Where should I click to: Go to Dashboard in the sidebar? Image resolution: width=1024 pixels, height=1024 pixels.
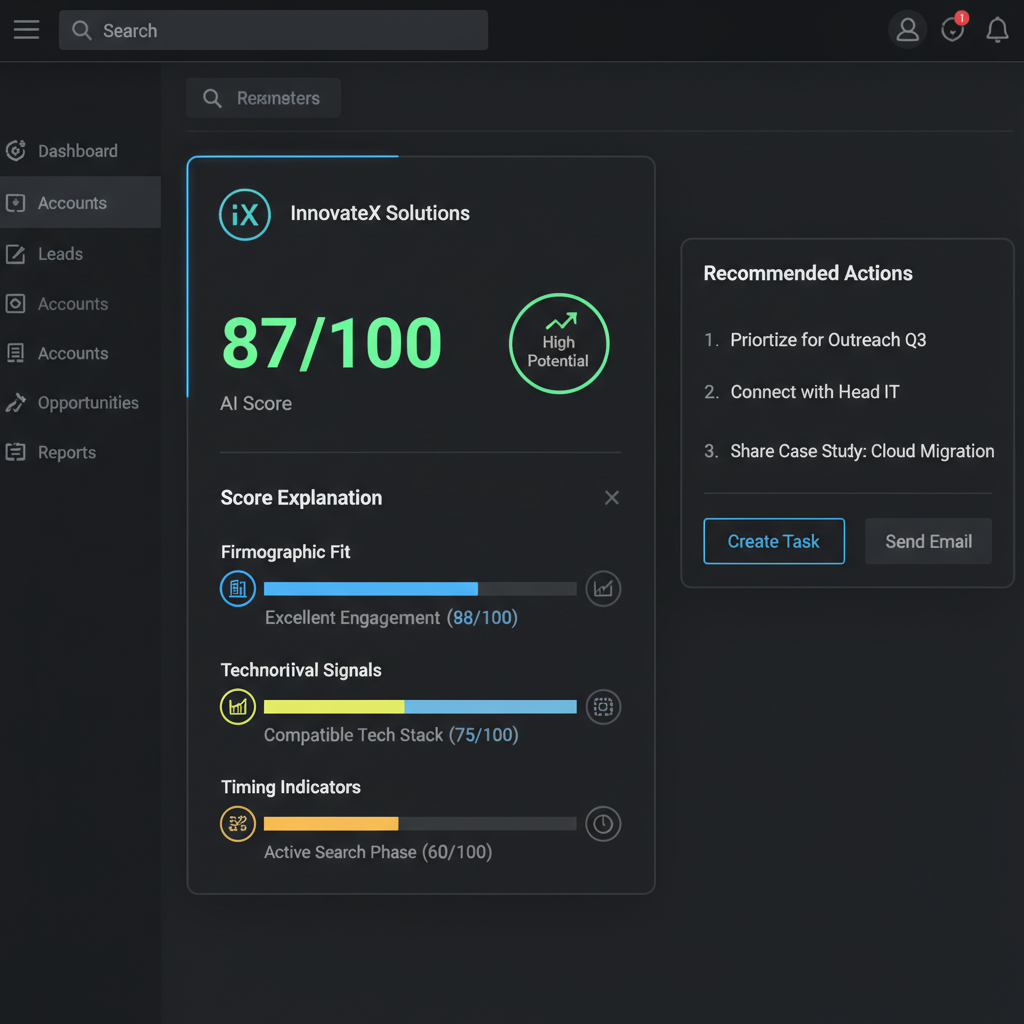click(x=77, y=151)
